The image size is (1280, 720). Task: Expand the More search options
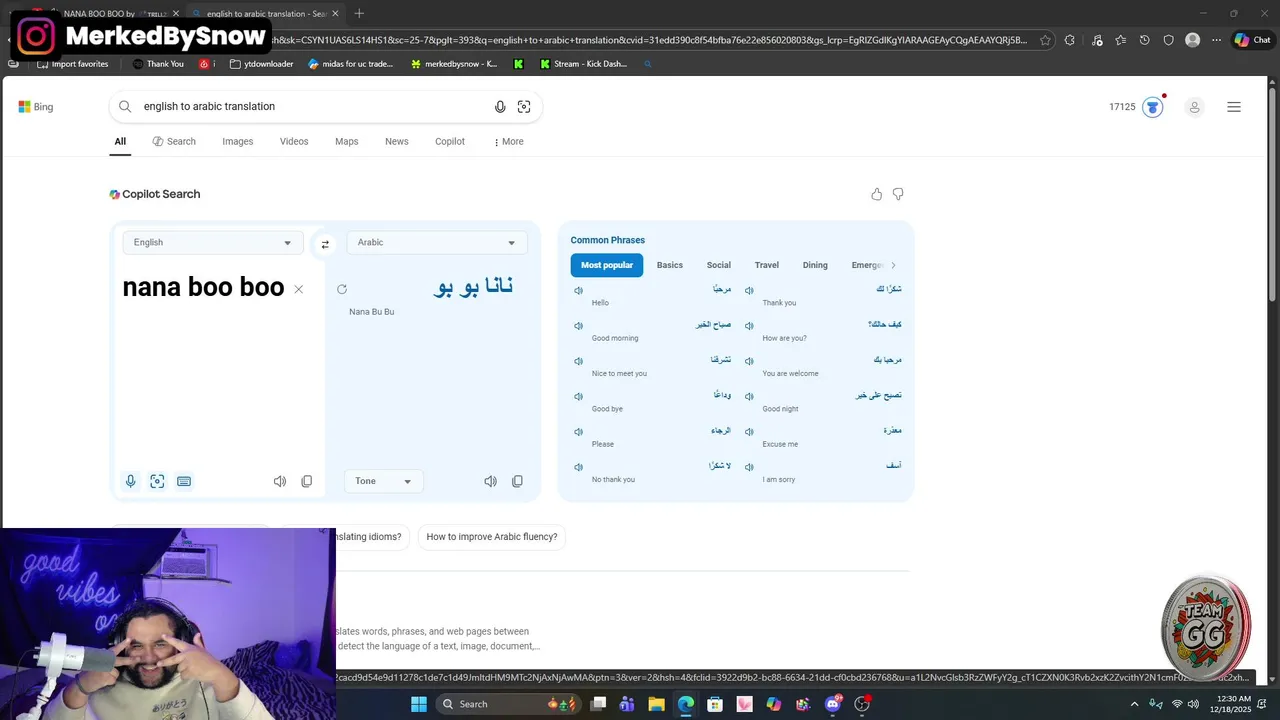click(509, 142)
